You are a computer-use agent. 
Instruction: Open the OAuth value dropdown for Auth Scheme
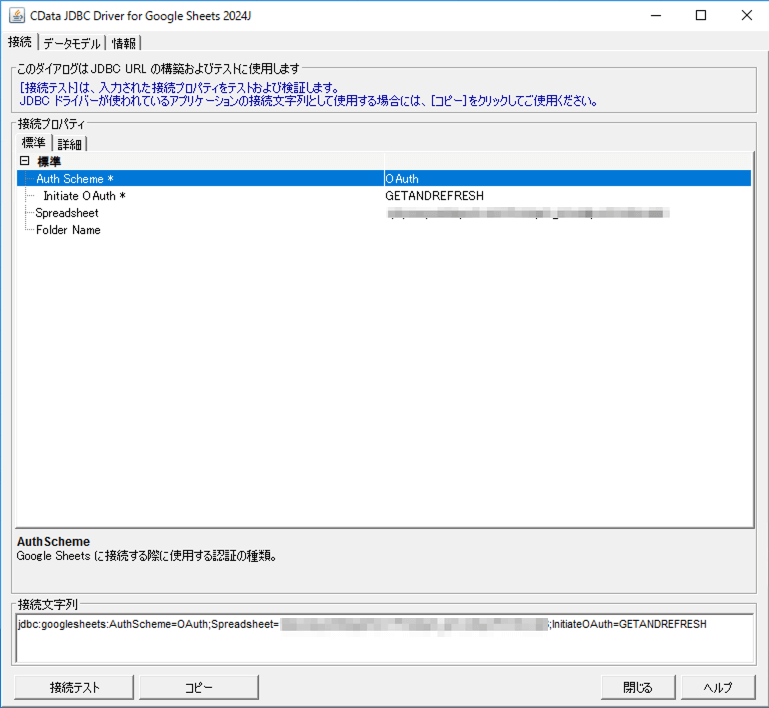[567, 178]
